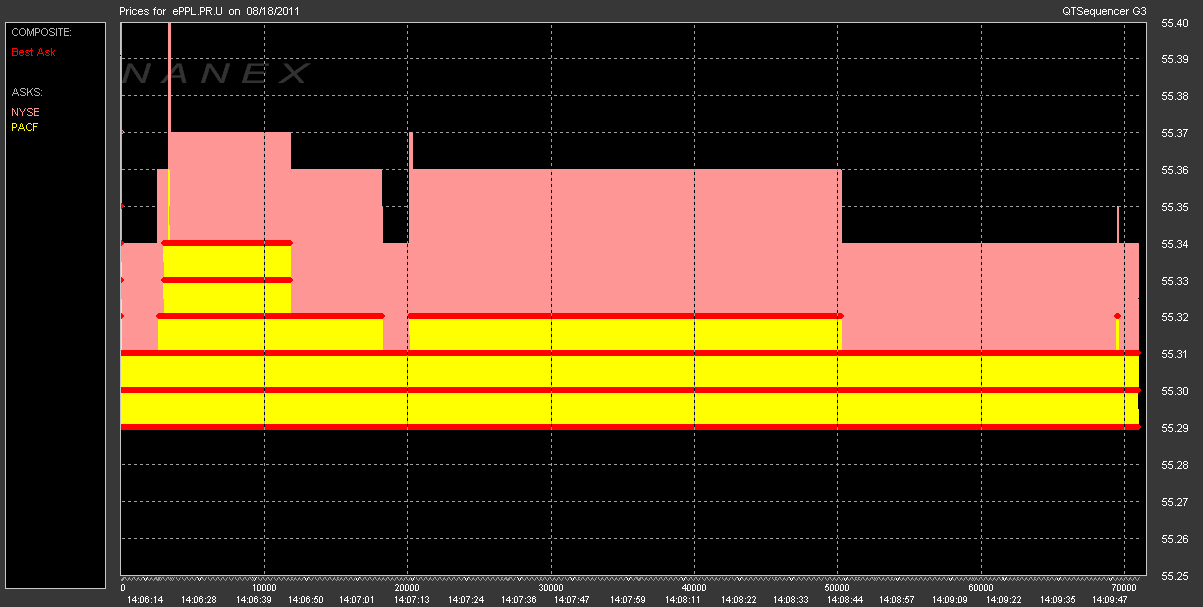Click the 55.29 price axis label

pyautogui.click(x=1174, y=428)
